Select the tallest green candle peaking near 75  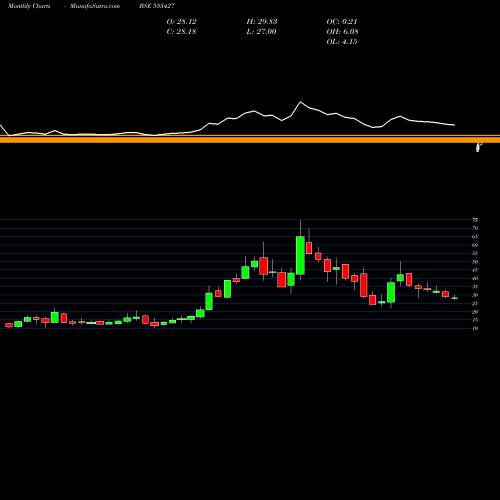tap(300, 255)
